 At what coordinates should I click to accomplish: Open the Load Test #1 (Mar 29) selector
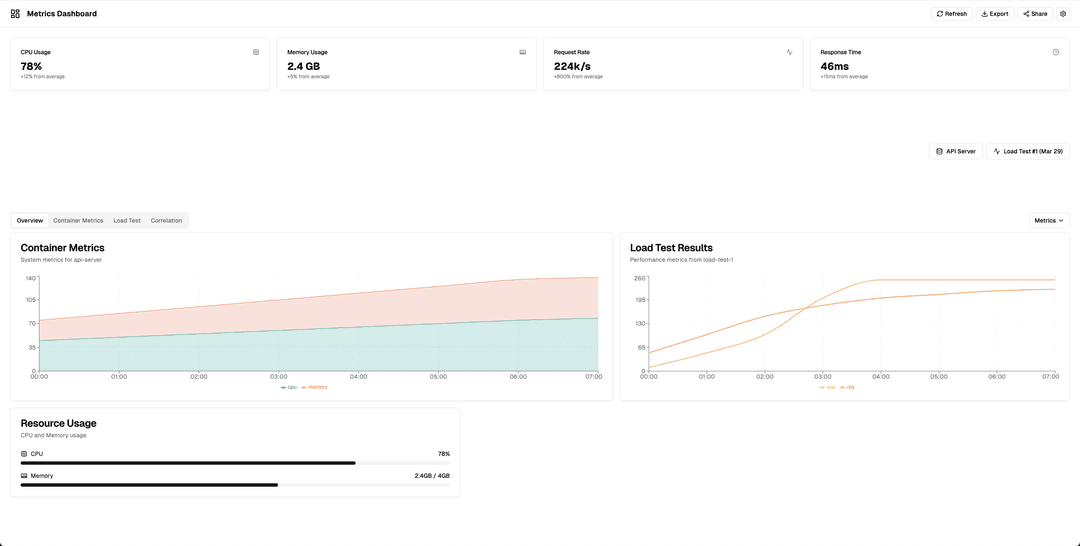coord(1027,151)
